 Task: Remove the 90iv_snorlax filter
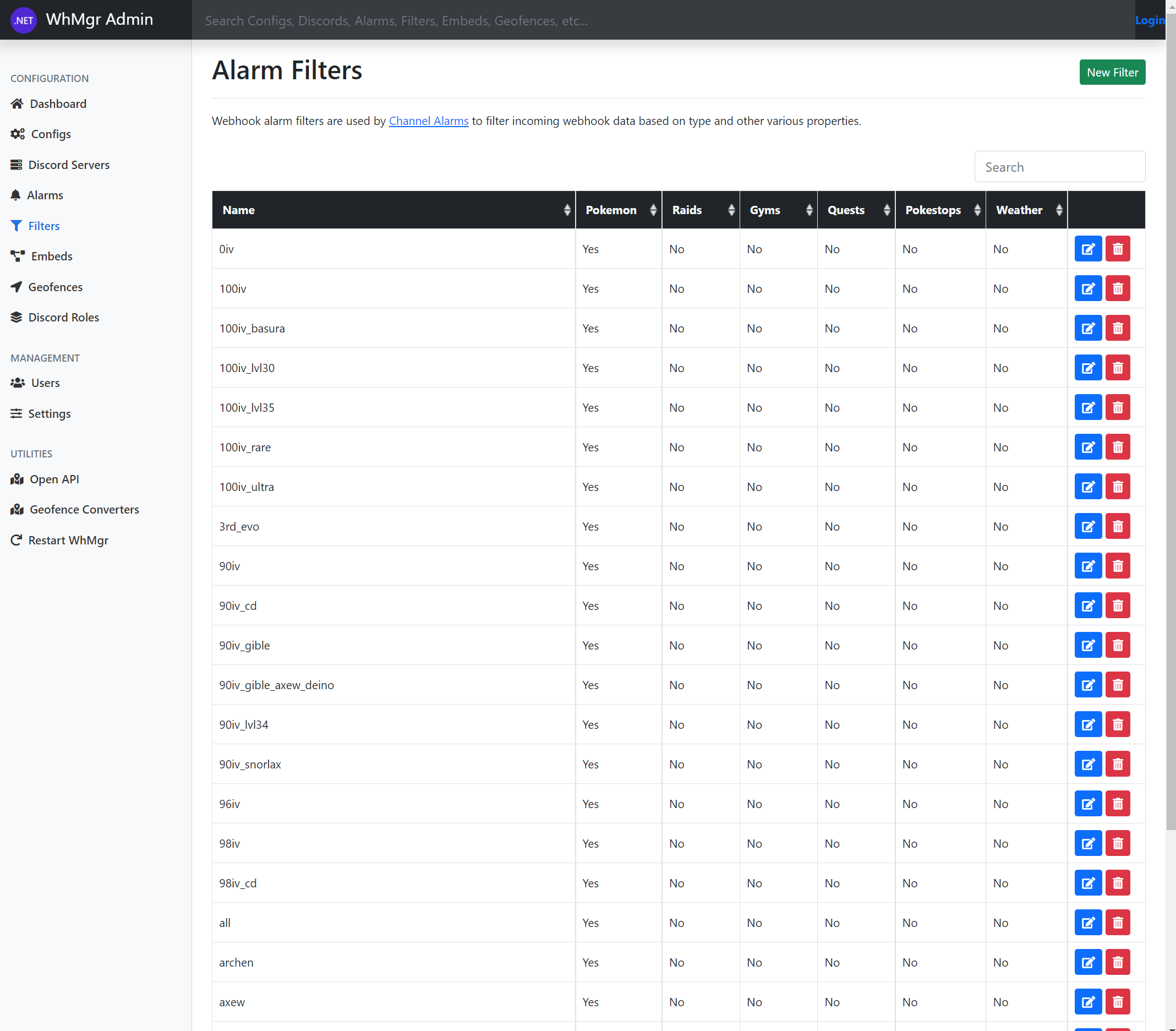point(1117,765)
